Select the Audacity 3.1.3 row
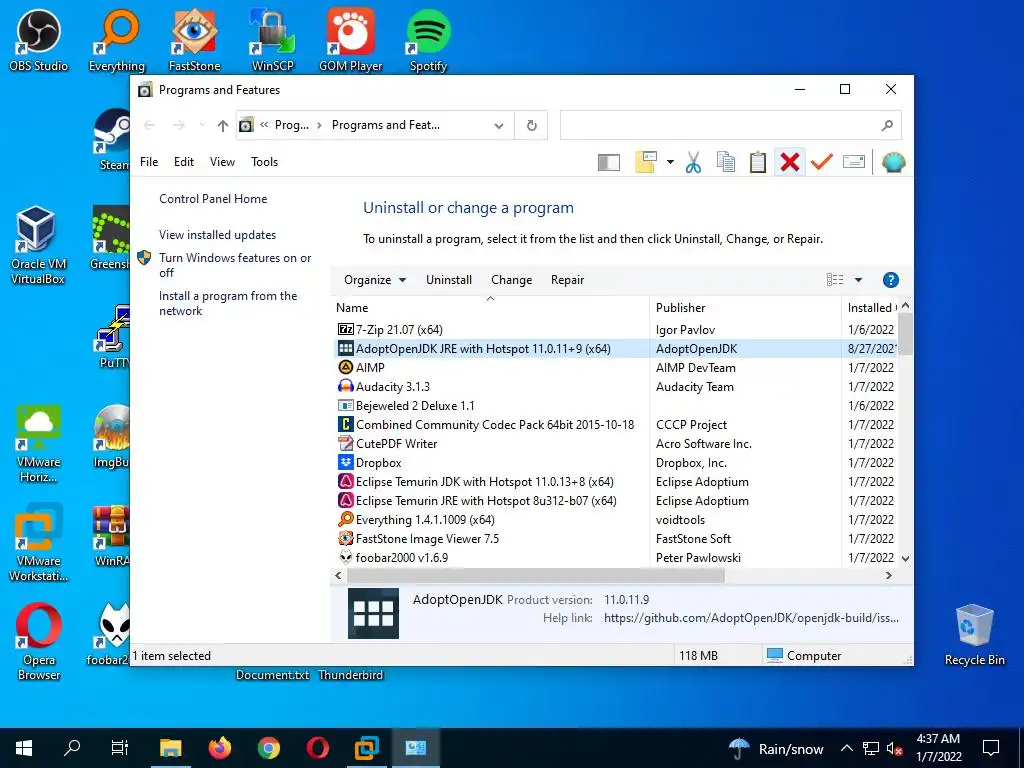 tap(614, 387)
